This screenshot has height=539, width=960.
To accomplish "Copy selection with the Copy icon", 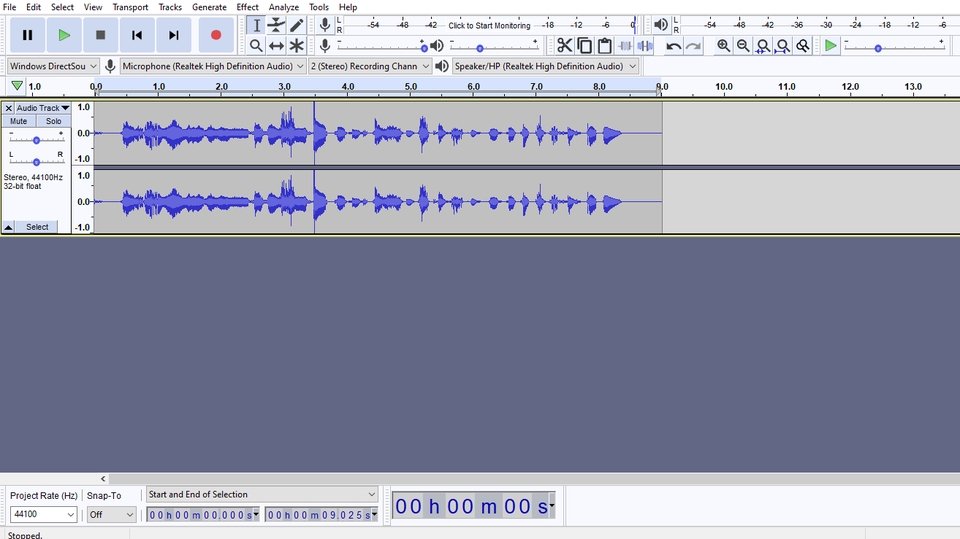I will point(585,45).
